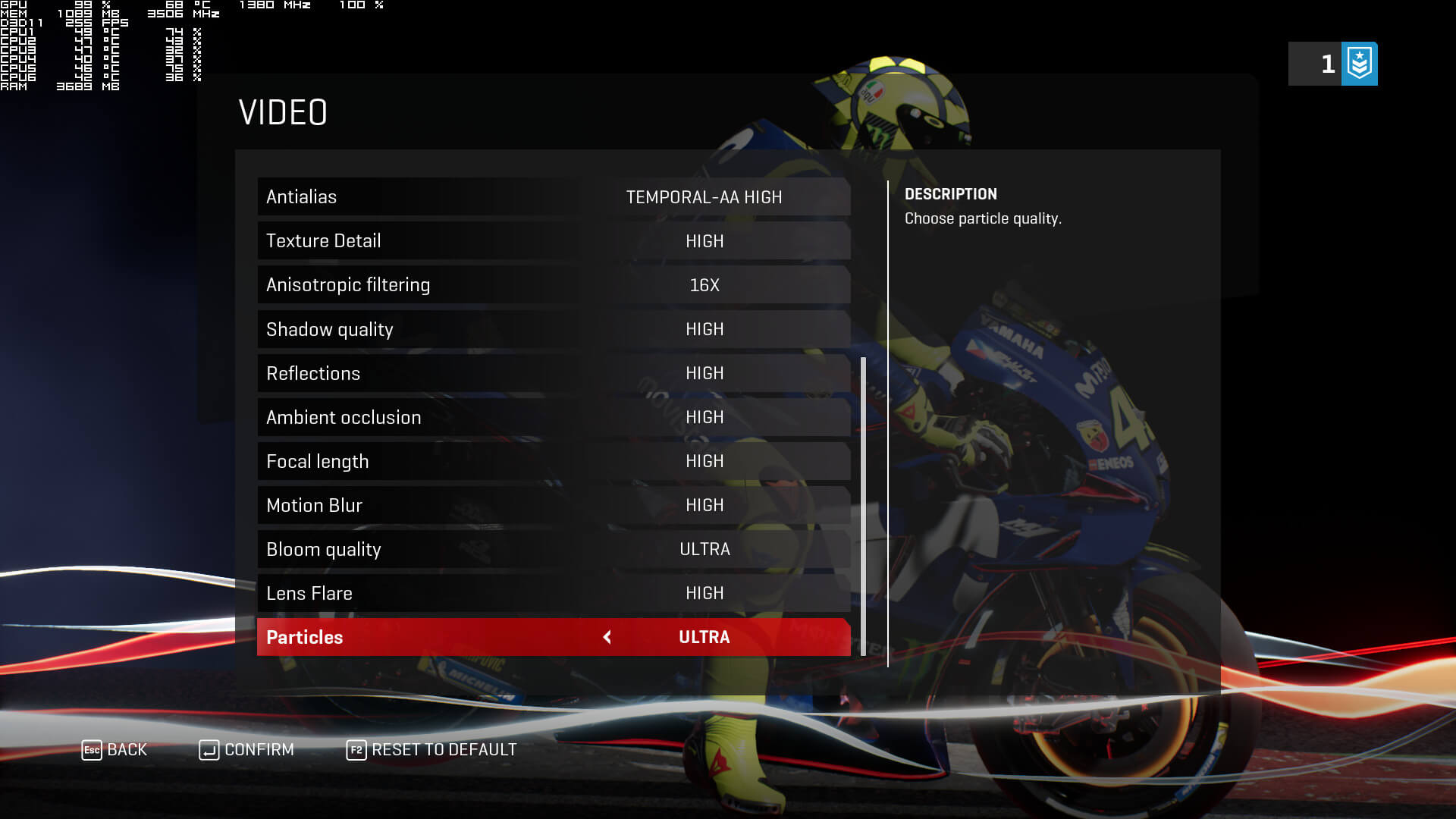Screen dimensions: 1456x819
Task: Click CONFIRM button to save settings
Action: (246, 749)
